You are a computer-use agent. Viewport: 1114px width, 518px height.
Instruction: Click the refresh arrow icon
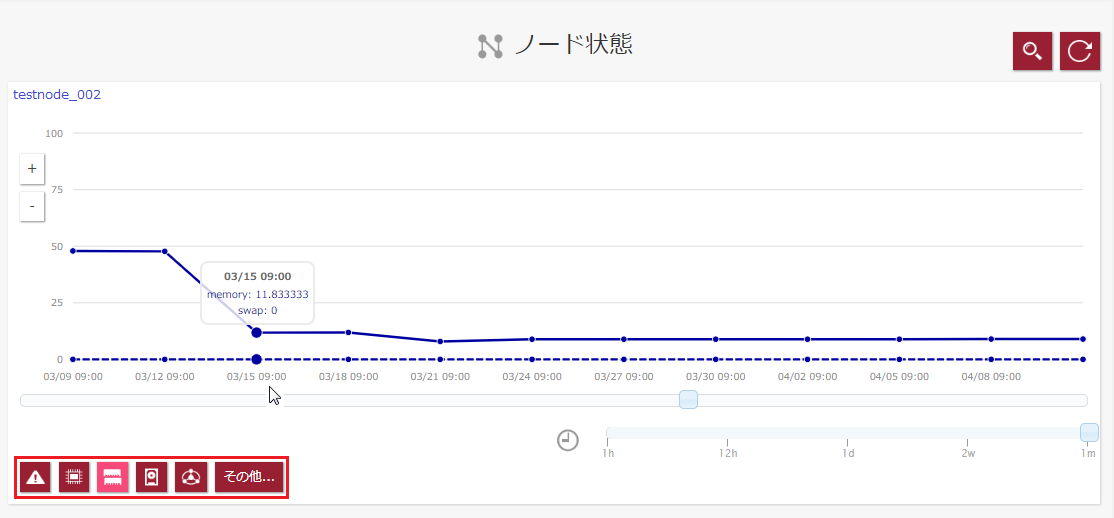pos(1079,51)
